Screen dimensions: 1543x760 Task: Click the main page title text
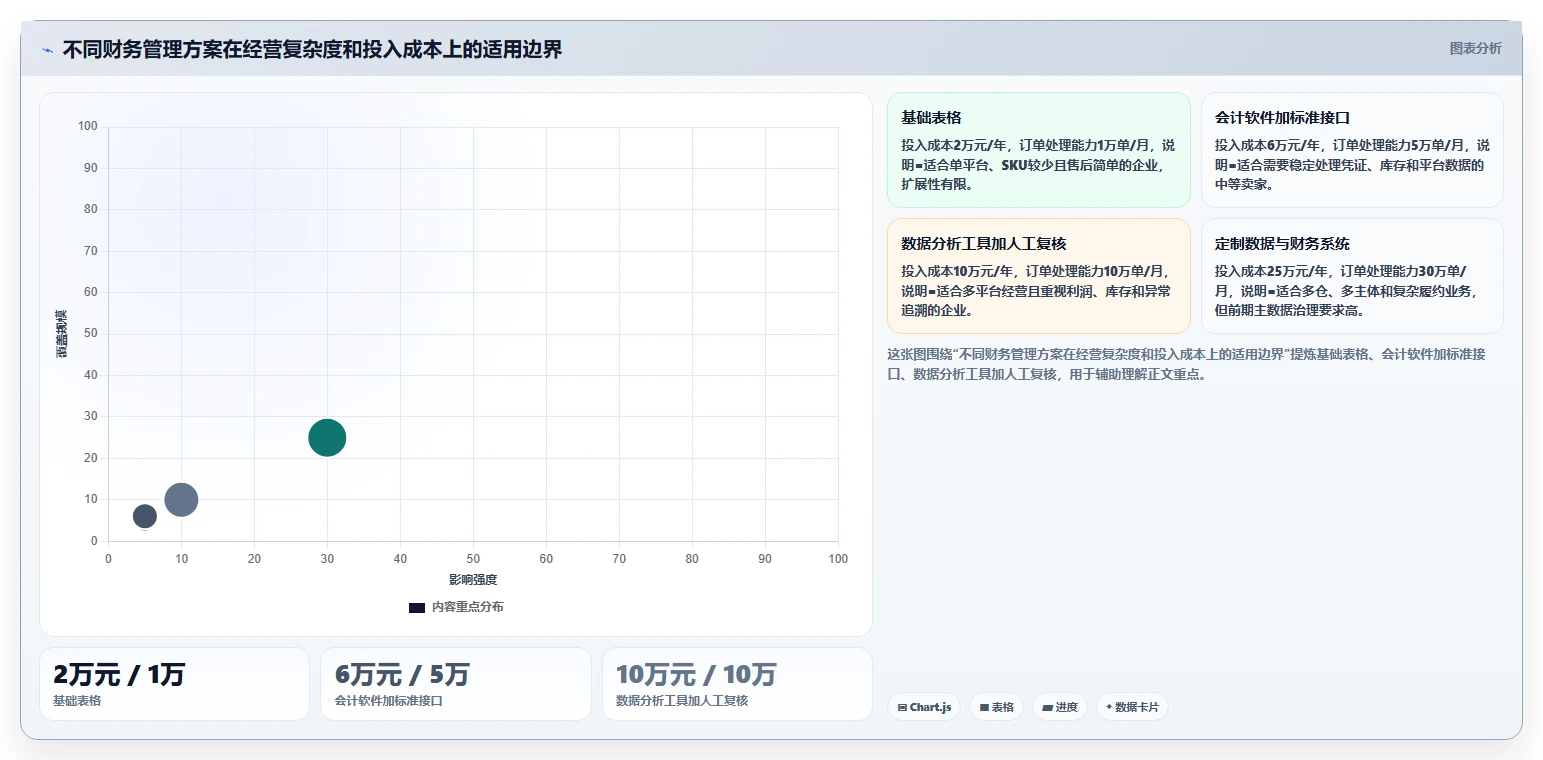tap(312, 50)
